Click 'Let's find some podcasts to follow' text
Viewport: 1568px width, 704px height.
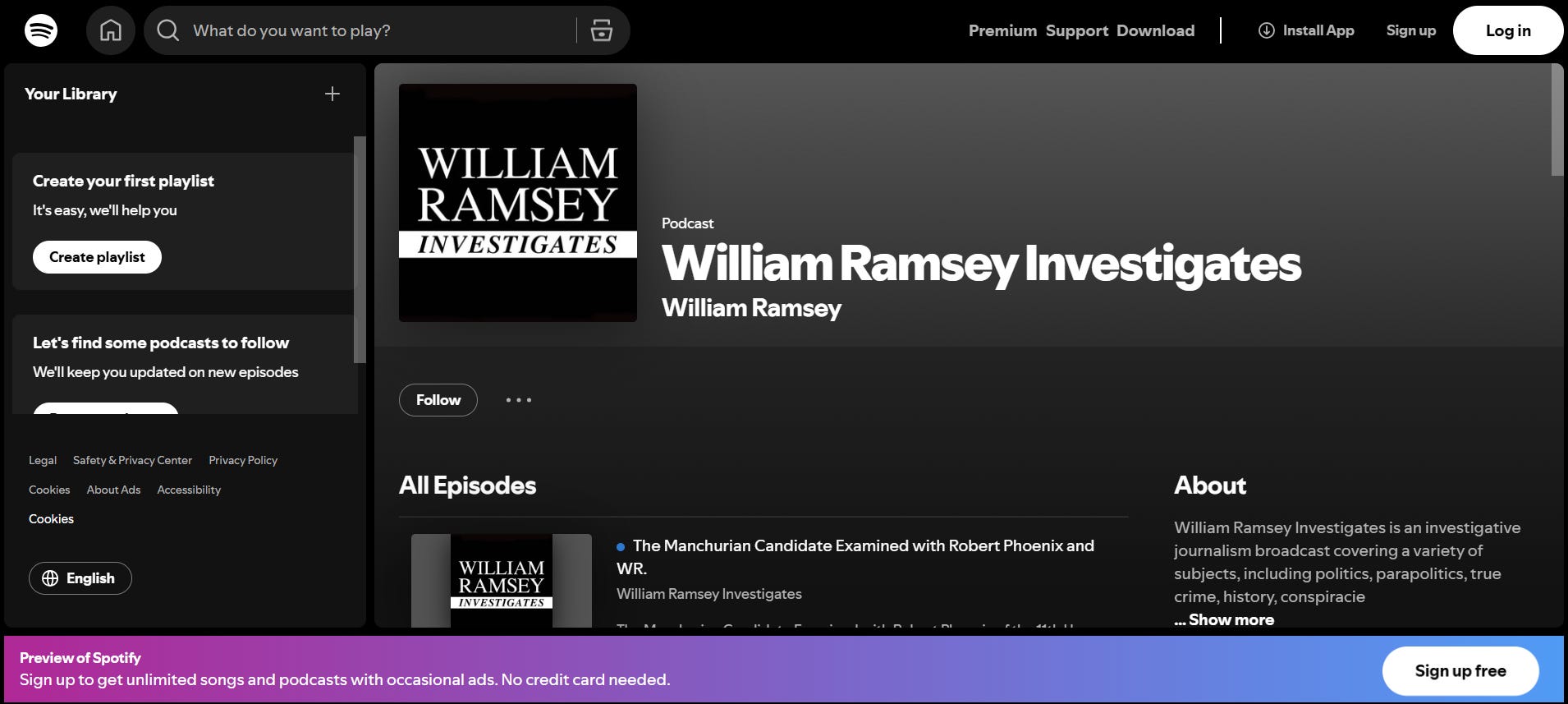coord(161,343)
